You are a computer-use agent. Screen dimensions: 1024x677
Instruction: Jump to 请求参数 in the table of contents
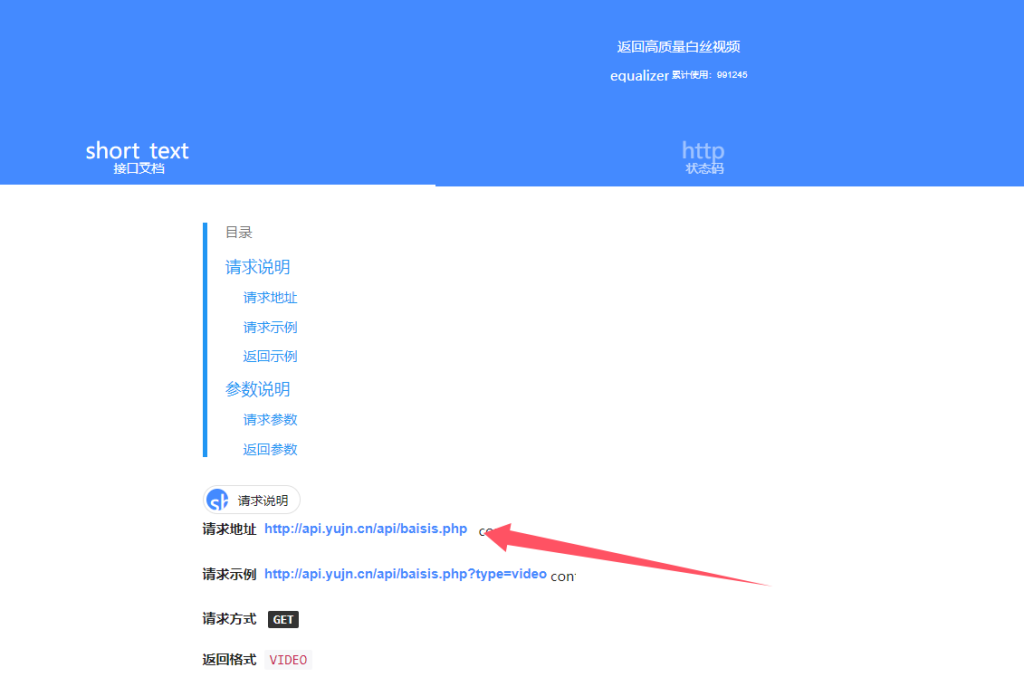[270, 419]
